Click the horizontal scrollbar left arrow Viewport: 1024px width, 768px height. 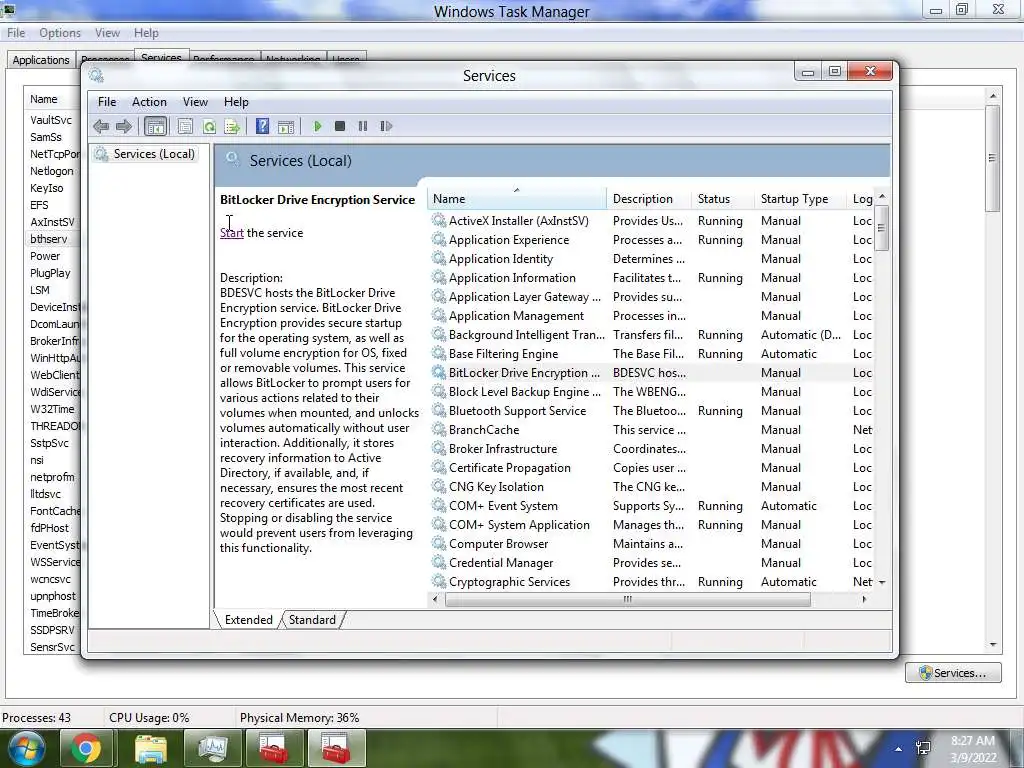435,599
